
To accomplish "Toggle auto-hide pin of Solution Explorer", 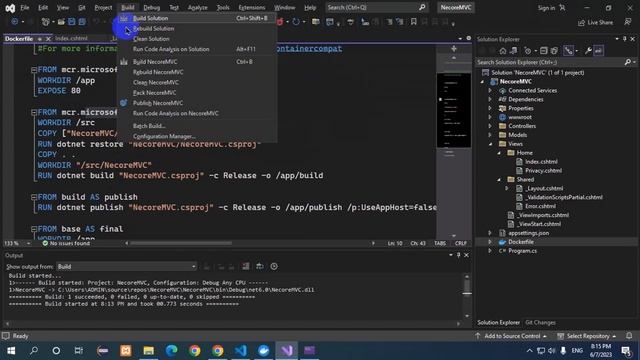I will coord(624,39).
